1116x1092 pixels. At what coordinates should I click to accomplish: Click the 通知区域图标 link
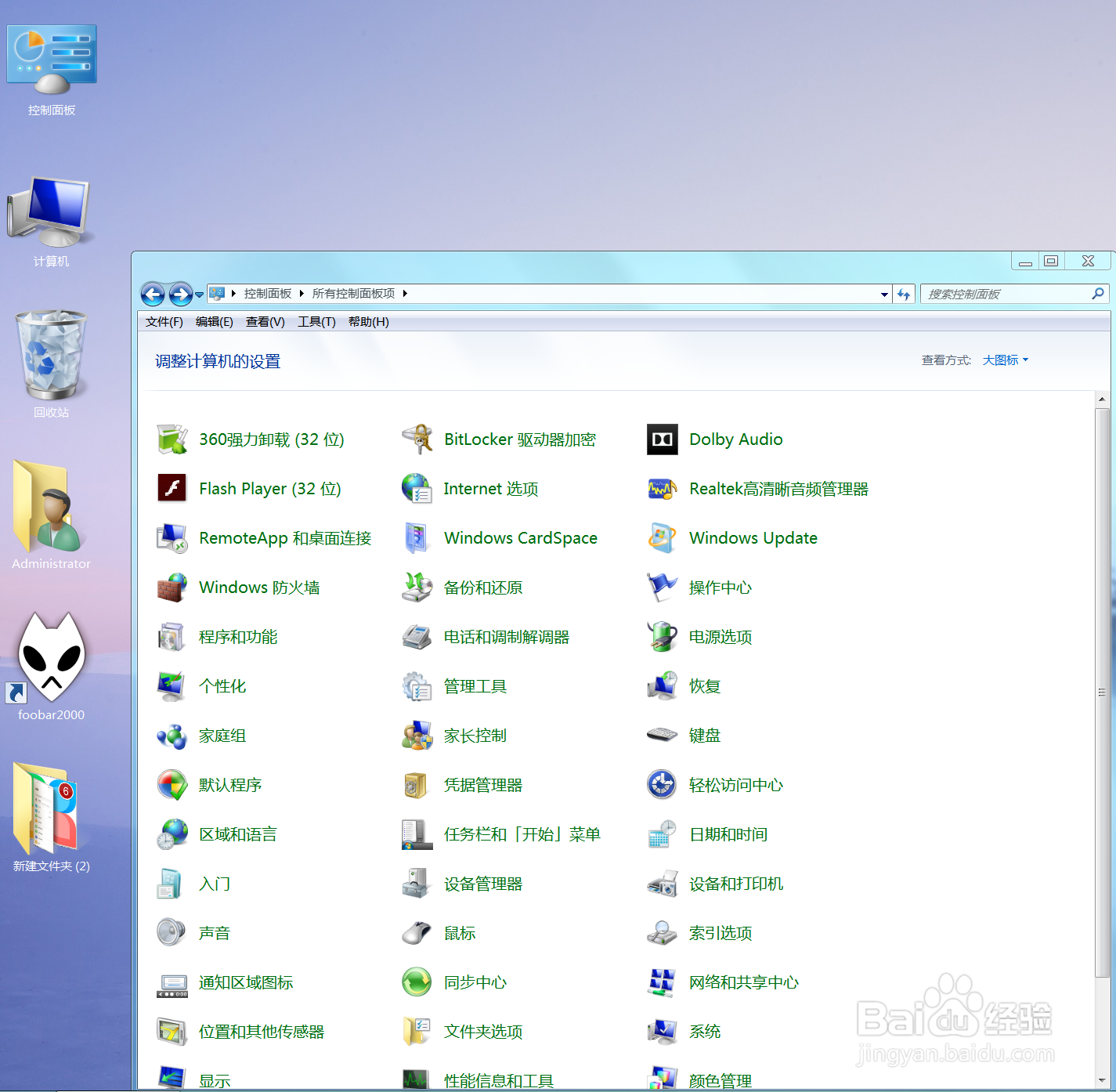pos(246,982)
